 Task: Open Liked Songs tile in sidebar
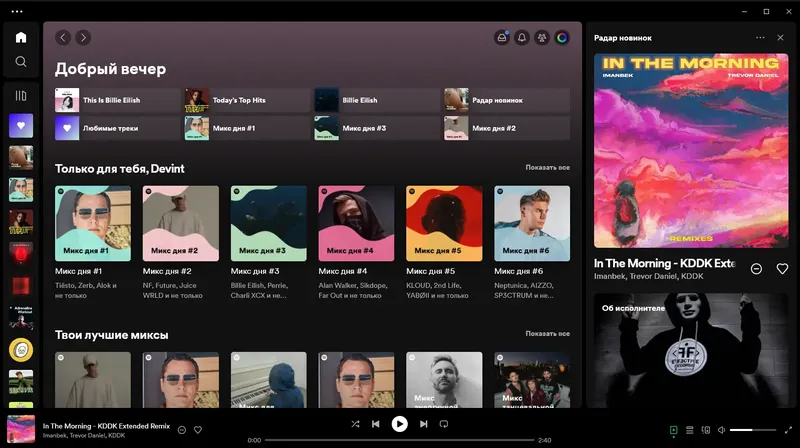pos(21,126)
